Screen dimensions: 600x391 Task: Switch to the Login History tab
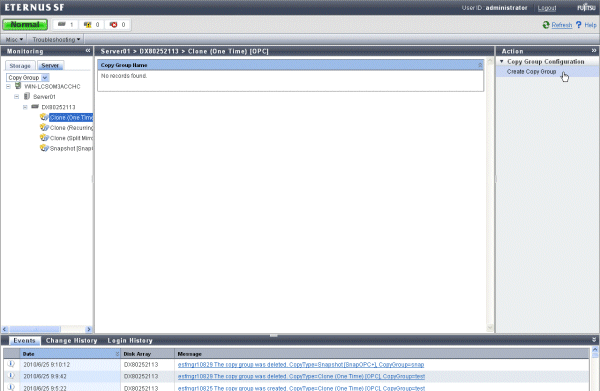(130, 340)
